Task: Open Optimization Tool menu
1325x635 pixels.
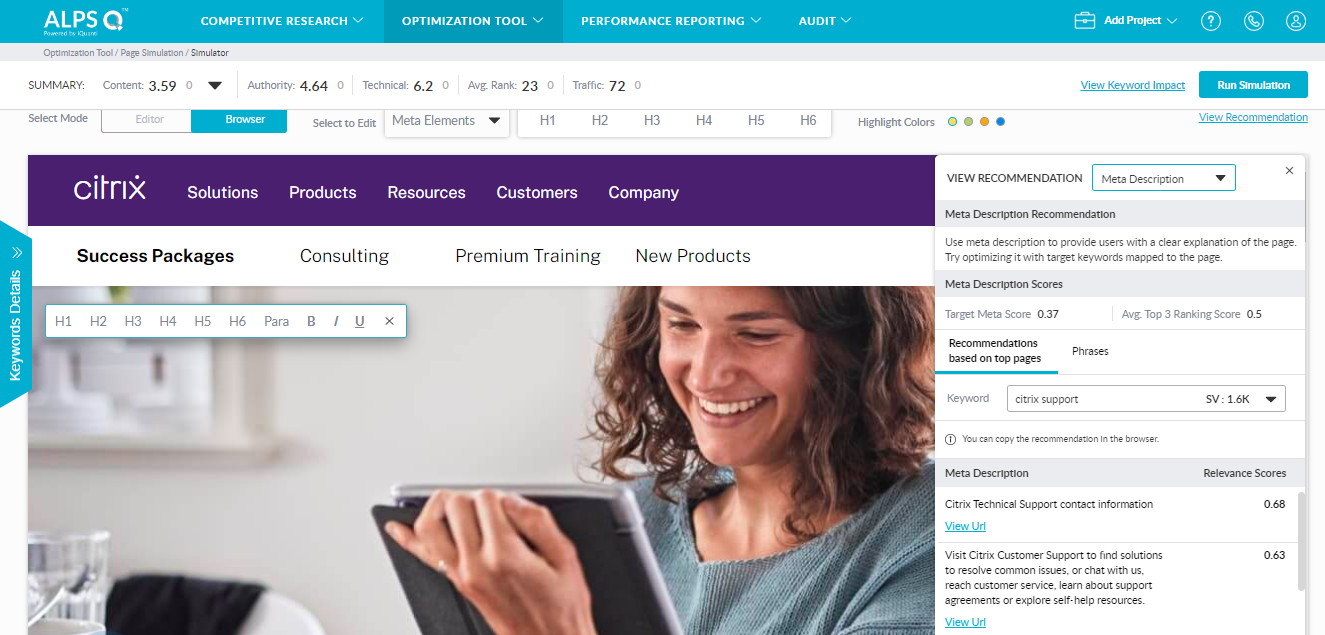Action: pos(473,21)
